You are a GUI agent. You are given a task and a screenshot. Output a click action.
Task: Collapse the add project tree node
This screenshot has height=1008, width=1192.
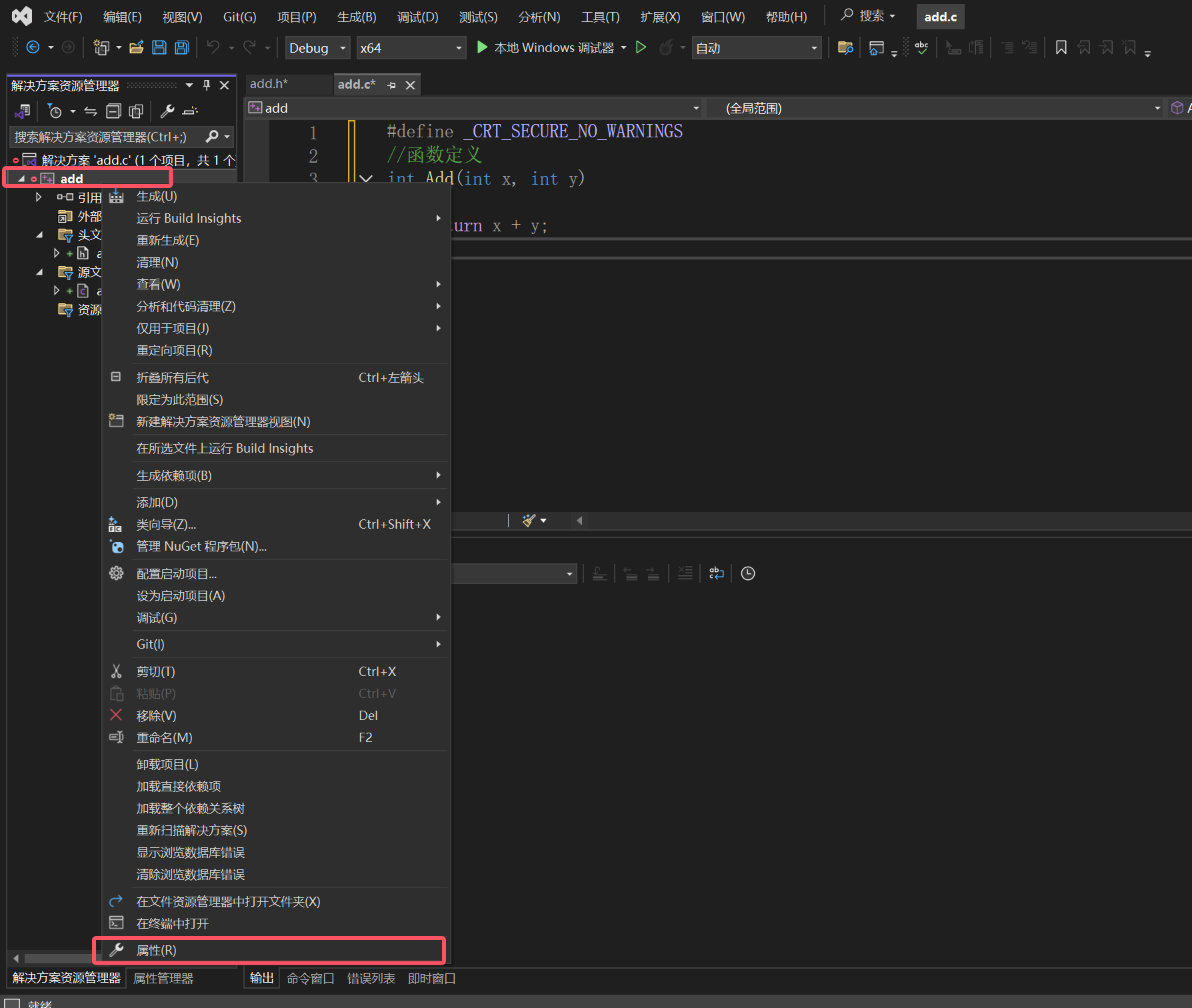click(x=21, y=179)
